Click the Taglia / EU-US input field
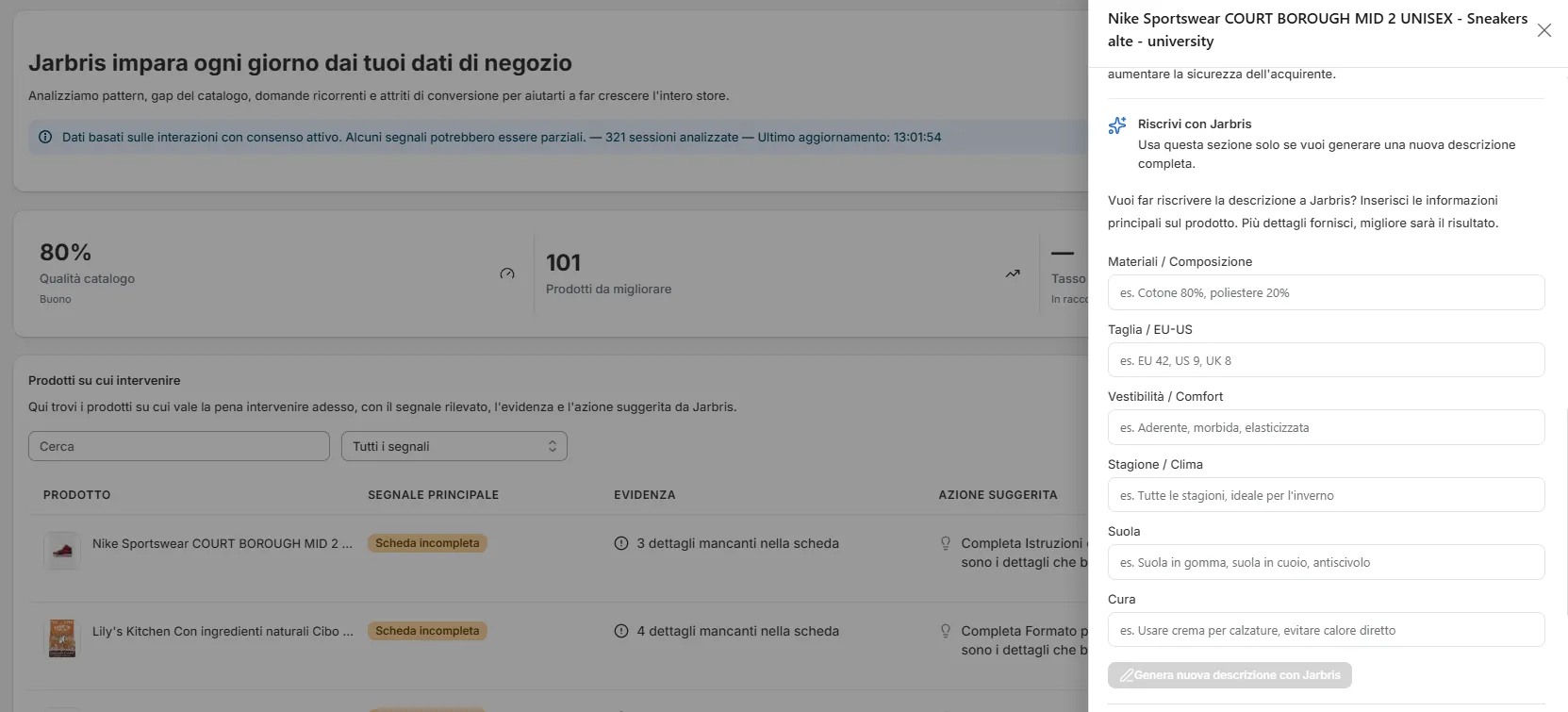 (x=1326, y=360)
